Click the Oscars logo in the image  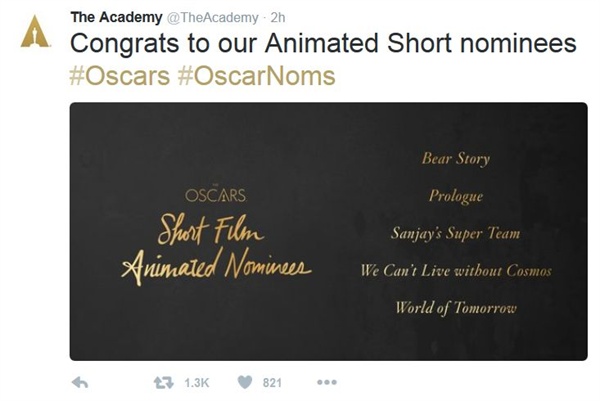point(216,195)
